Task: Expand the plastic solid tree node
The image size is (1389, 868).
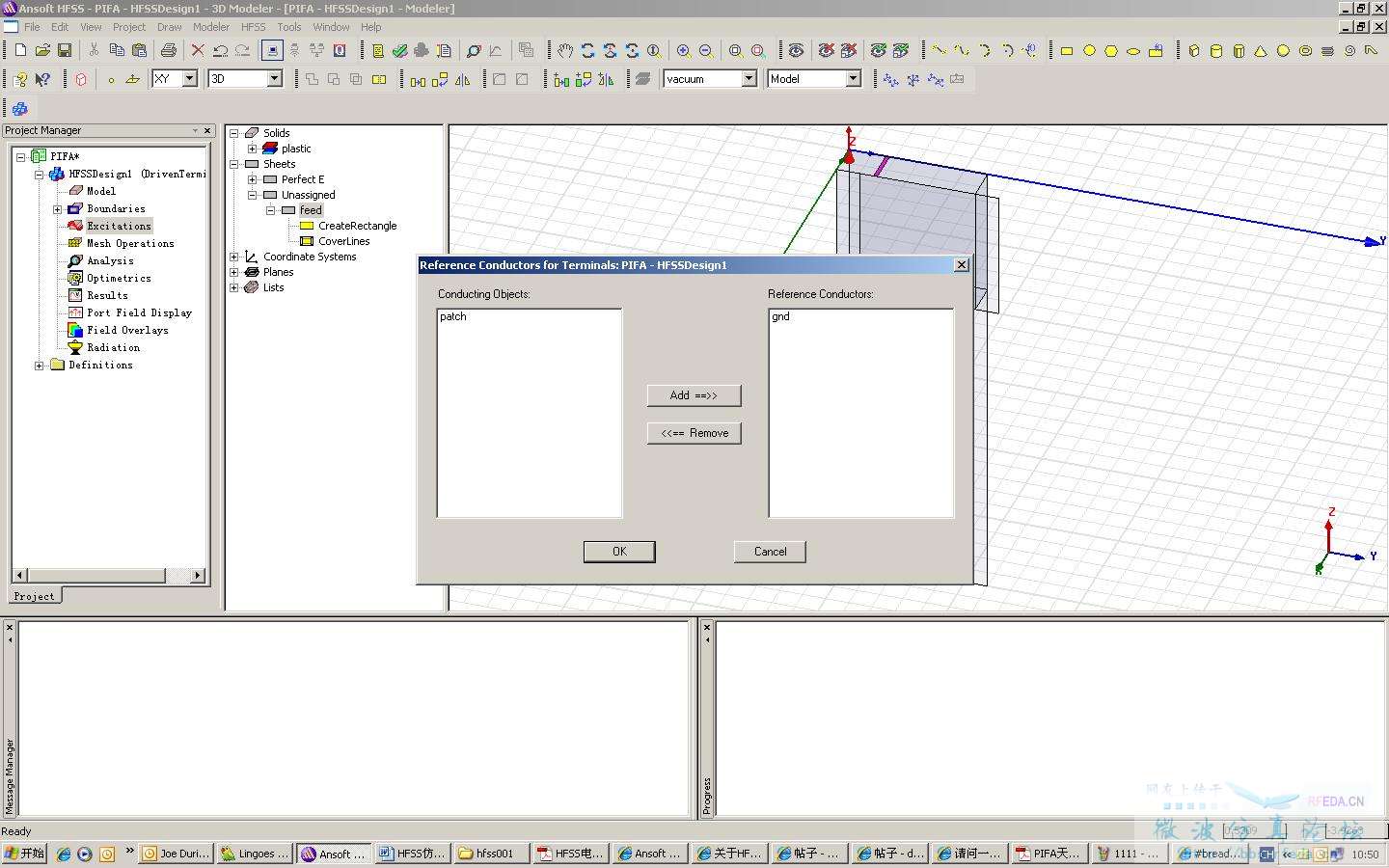Action: pyautogui.click(x=253, y=149)
